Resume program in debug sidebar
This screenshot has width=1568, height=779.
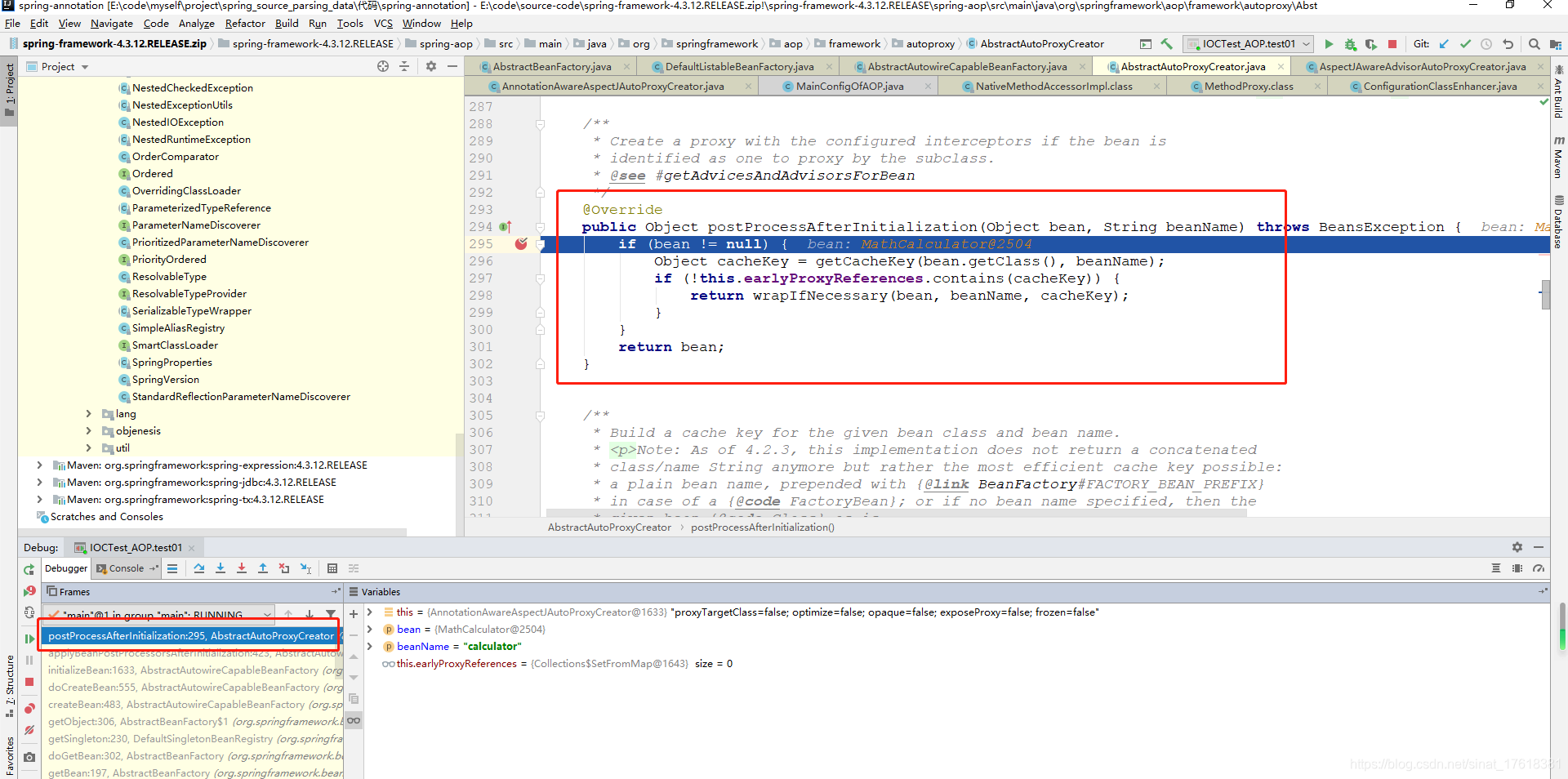pyautogui.click(x=29, y=639)
